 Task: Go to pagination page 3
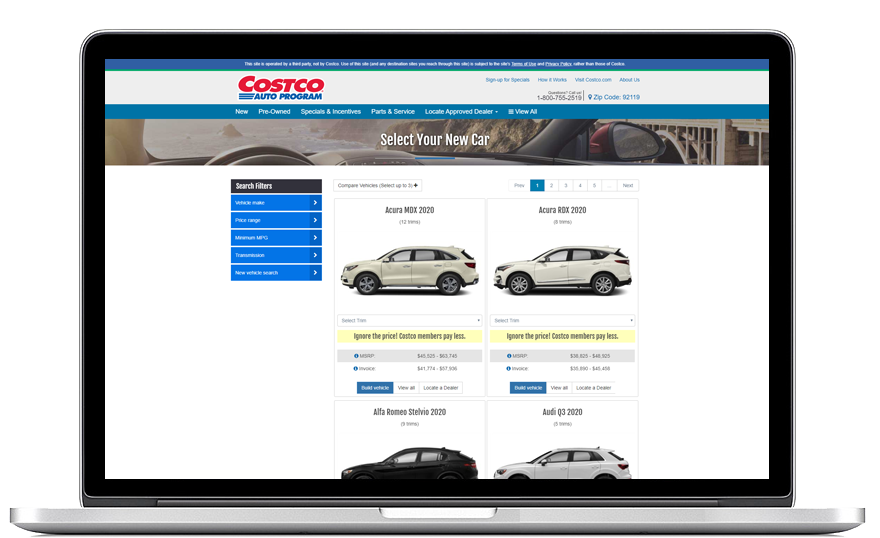tap(566, 185)
